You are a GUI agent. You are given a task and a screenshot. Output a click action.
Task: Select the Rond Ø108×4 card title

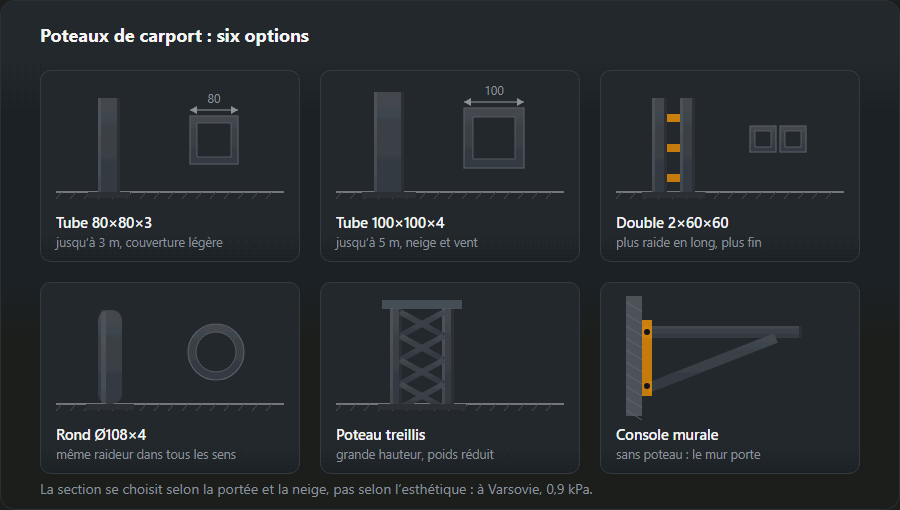101,435
